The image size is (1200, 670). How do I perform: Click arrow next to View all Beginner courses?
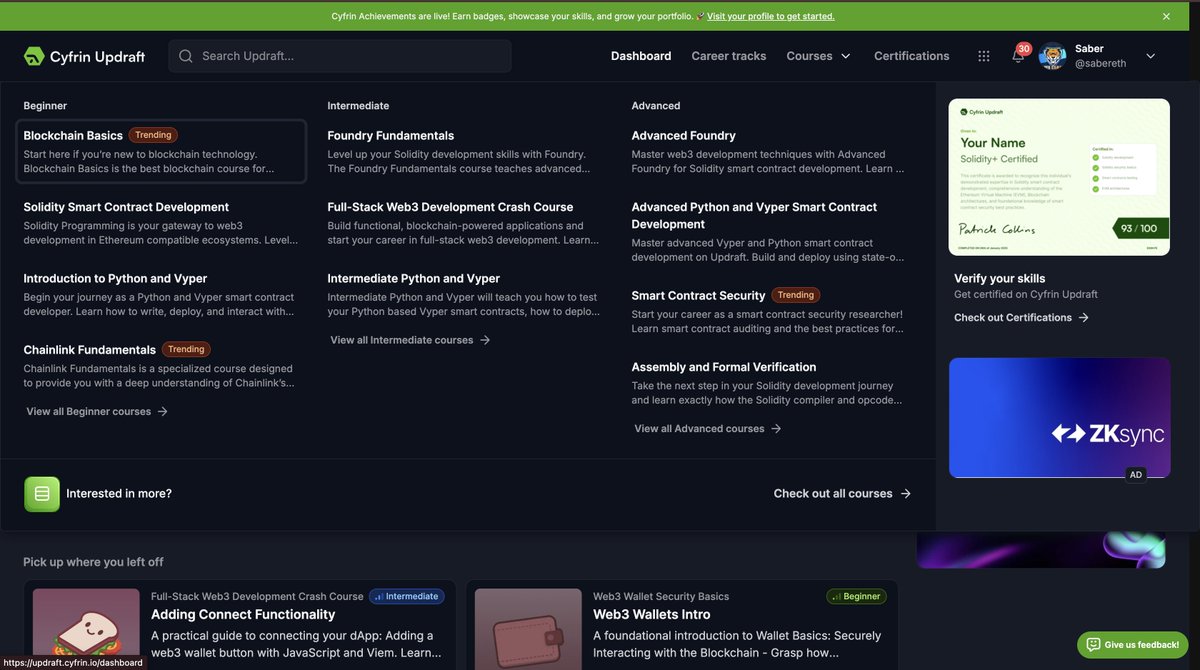coord(162,411)
